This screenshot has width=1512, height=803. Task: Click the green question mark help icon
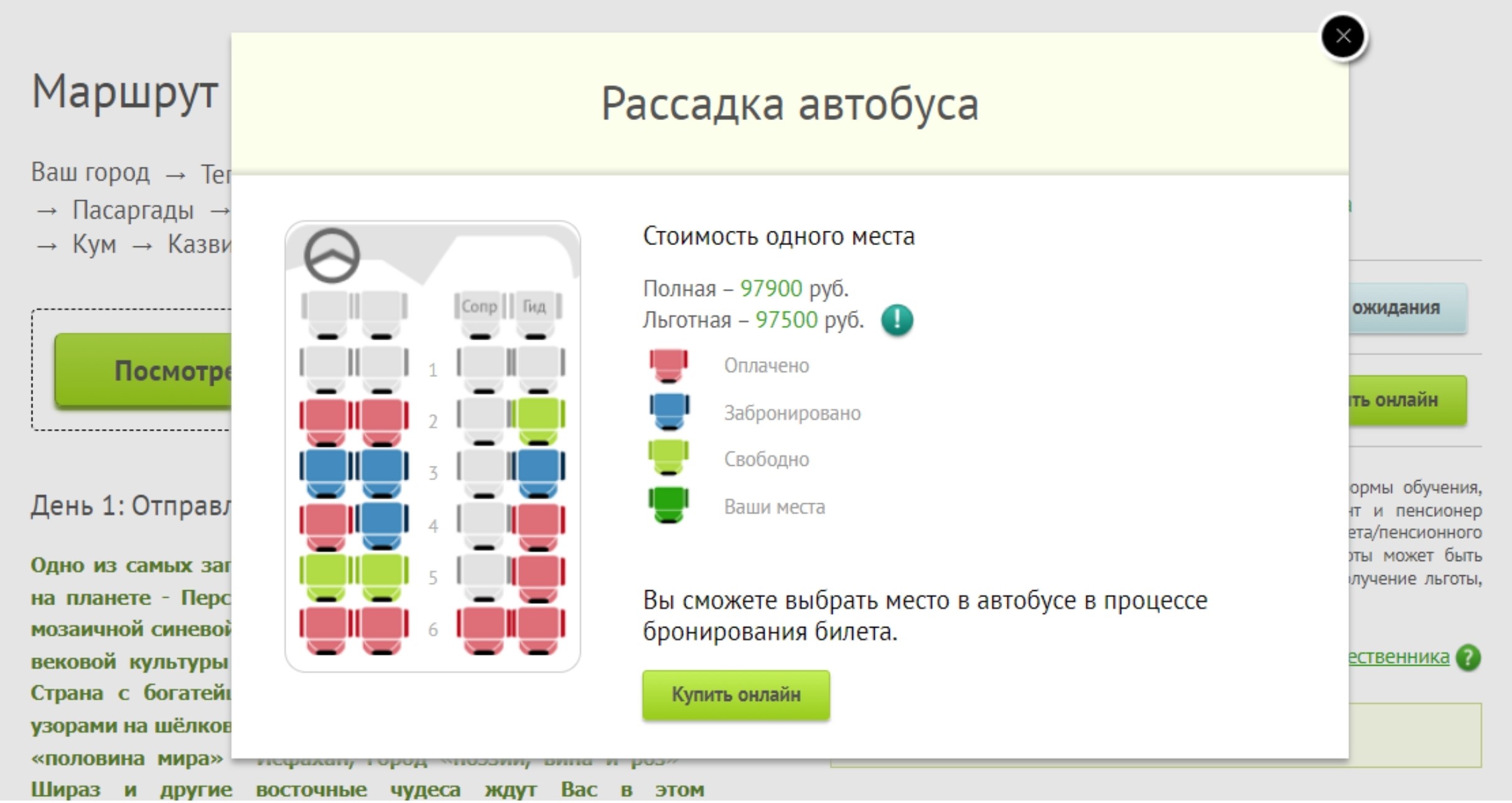click(x=1468, y=657)
